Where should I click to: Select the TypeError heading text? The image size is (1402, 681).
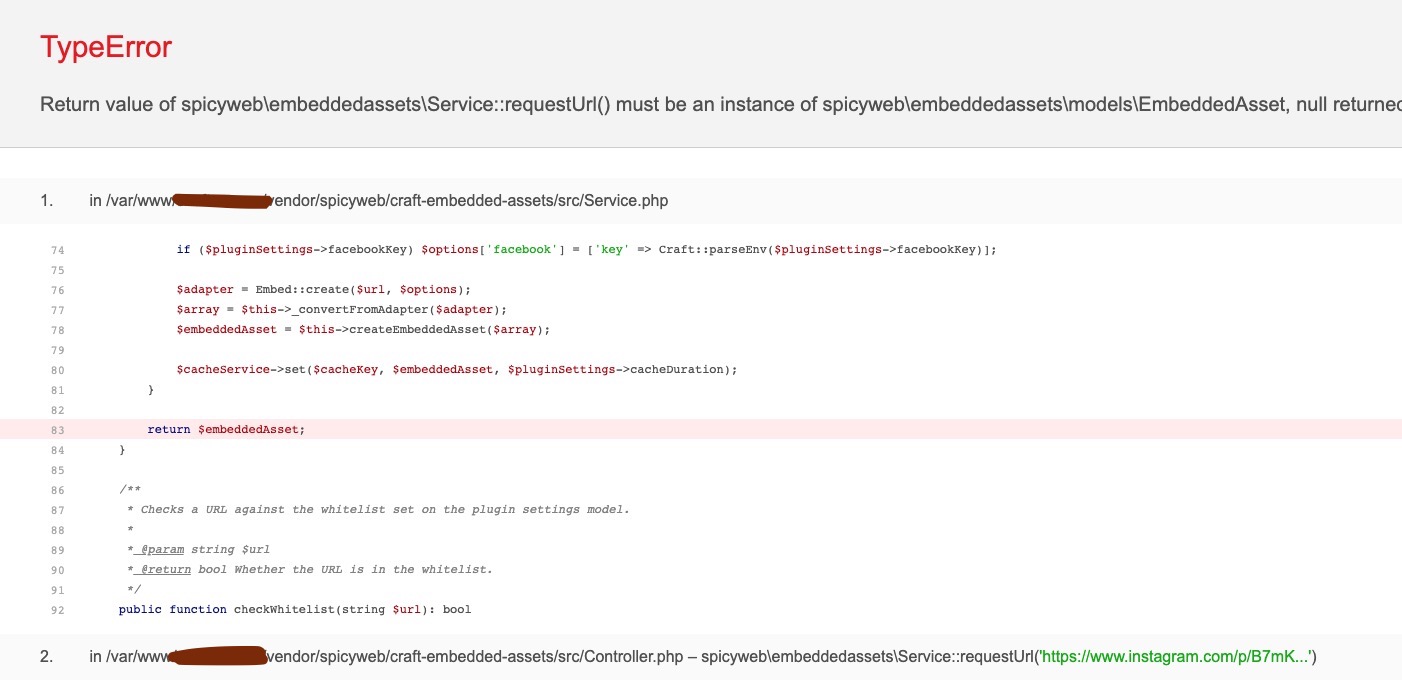coord(107,46)
